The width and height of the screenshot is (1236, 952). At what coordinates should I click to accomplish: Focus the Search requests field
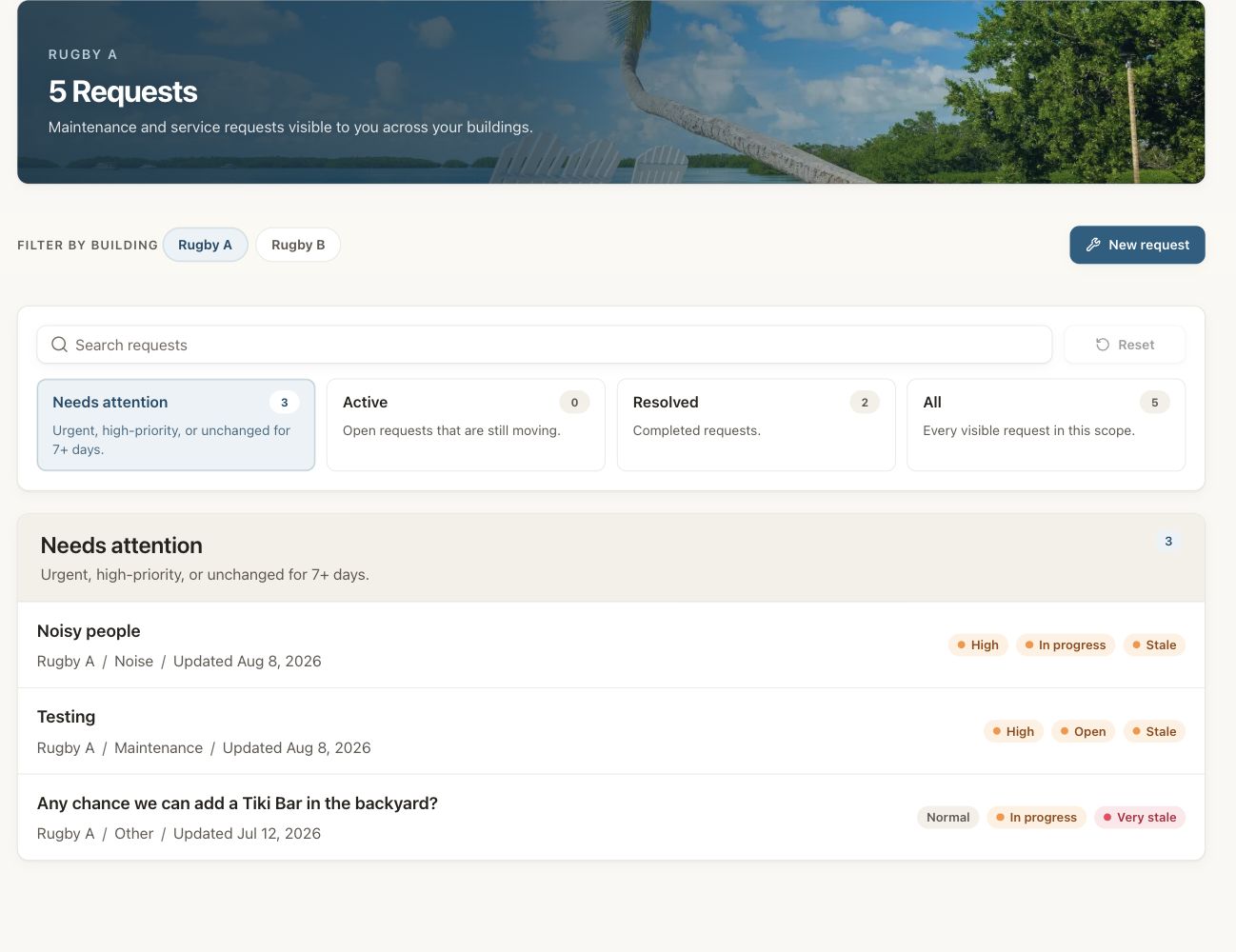pos(545,345)
